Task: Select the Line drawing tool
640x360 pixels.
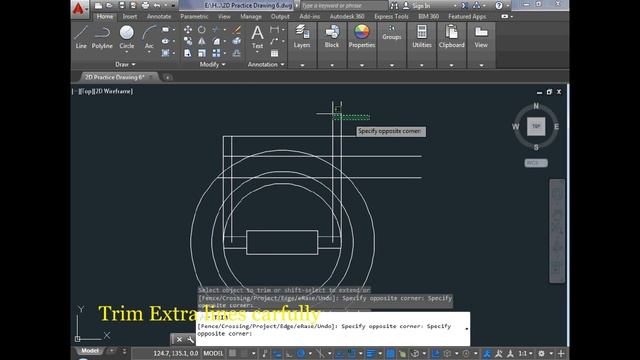Action: coord(81,37)
